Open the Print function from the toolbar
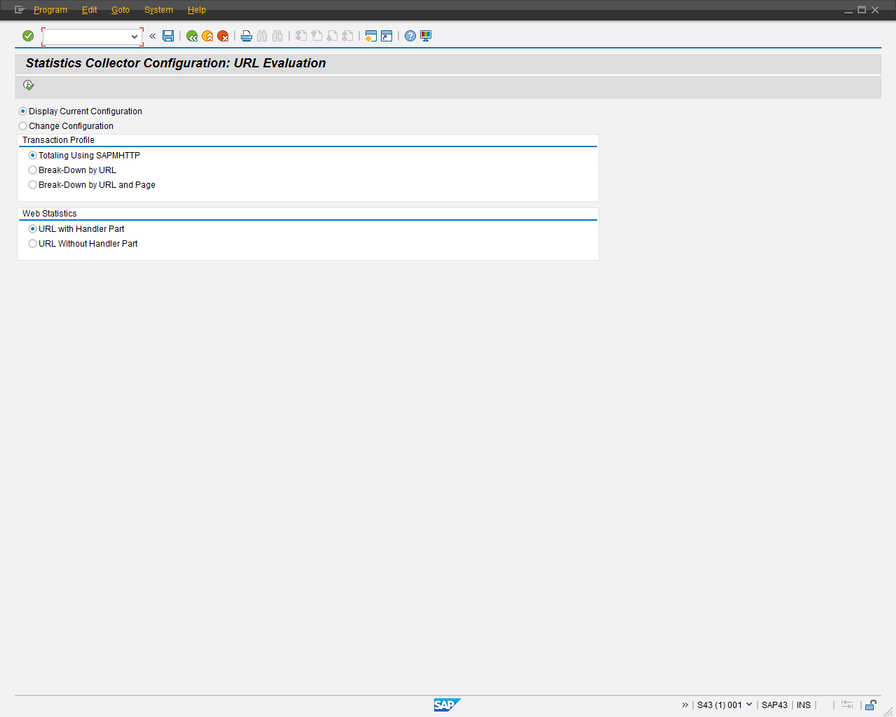 [x=247, y=35]
